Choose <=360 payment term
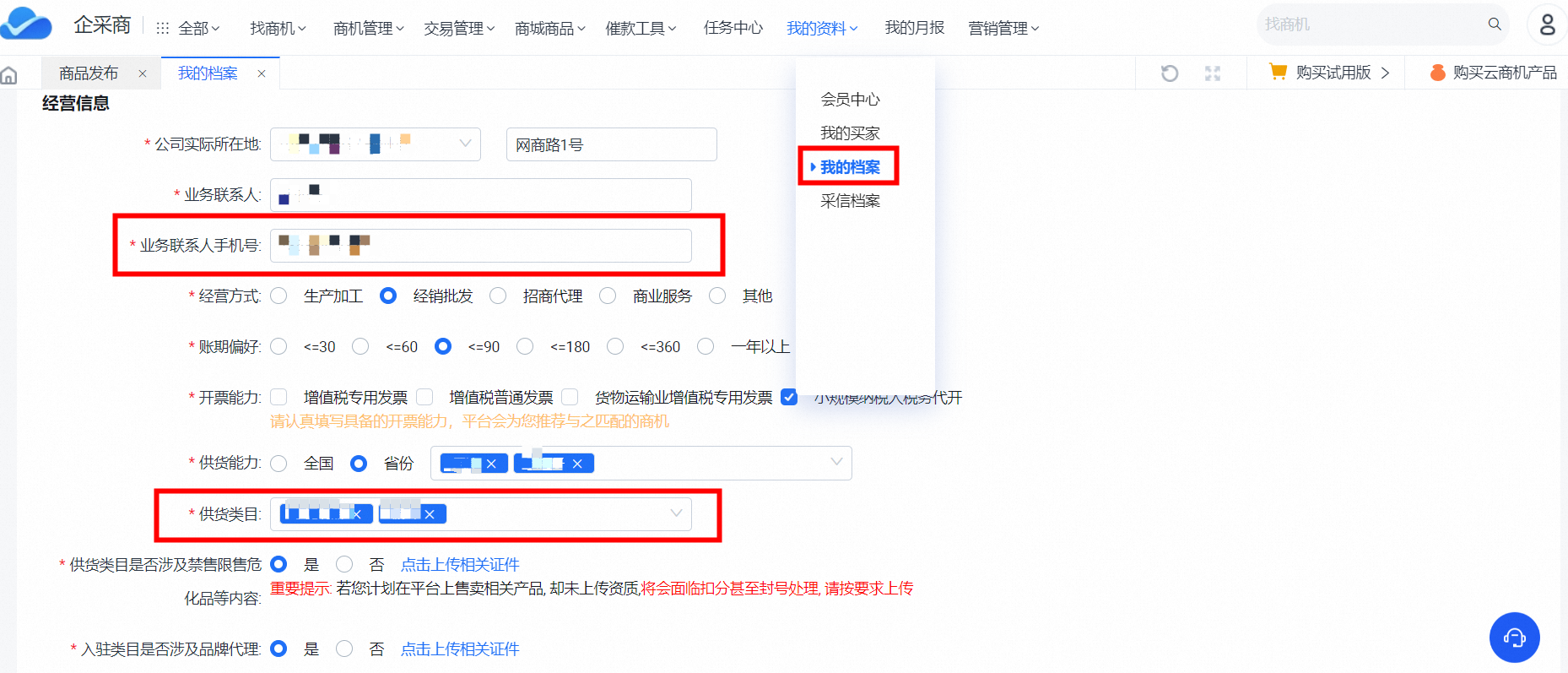This screenshot has width=1568, height=673. click(615, 346)
